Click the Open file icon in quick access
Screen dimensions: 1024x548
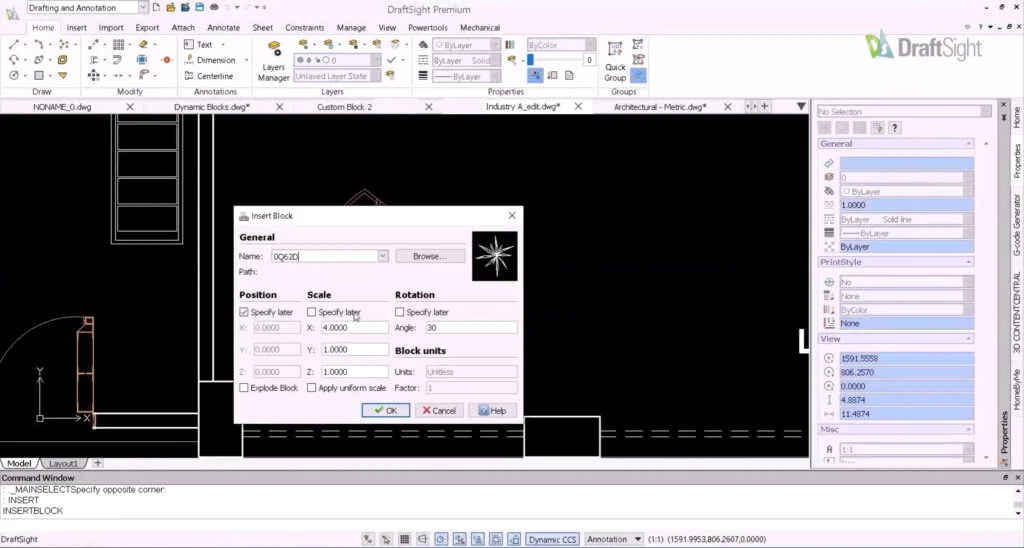point(170,7)
